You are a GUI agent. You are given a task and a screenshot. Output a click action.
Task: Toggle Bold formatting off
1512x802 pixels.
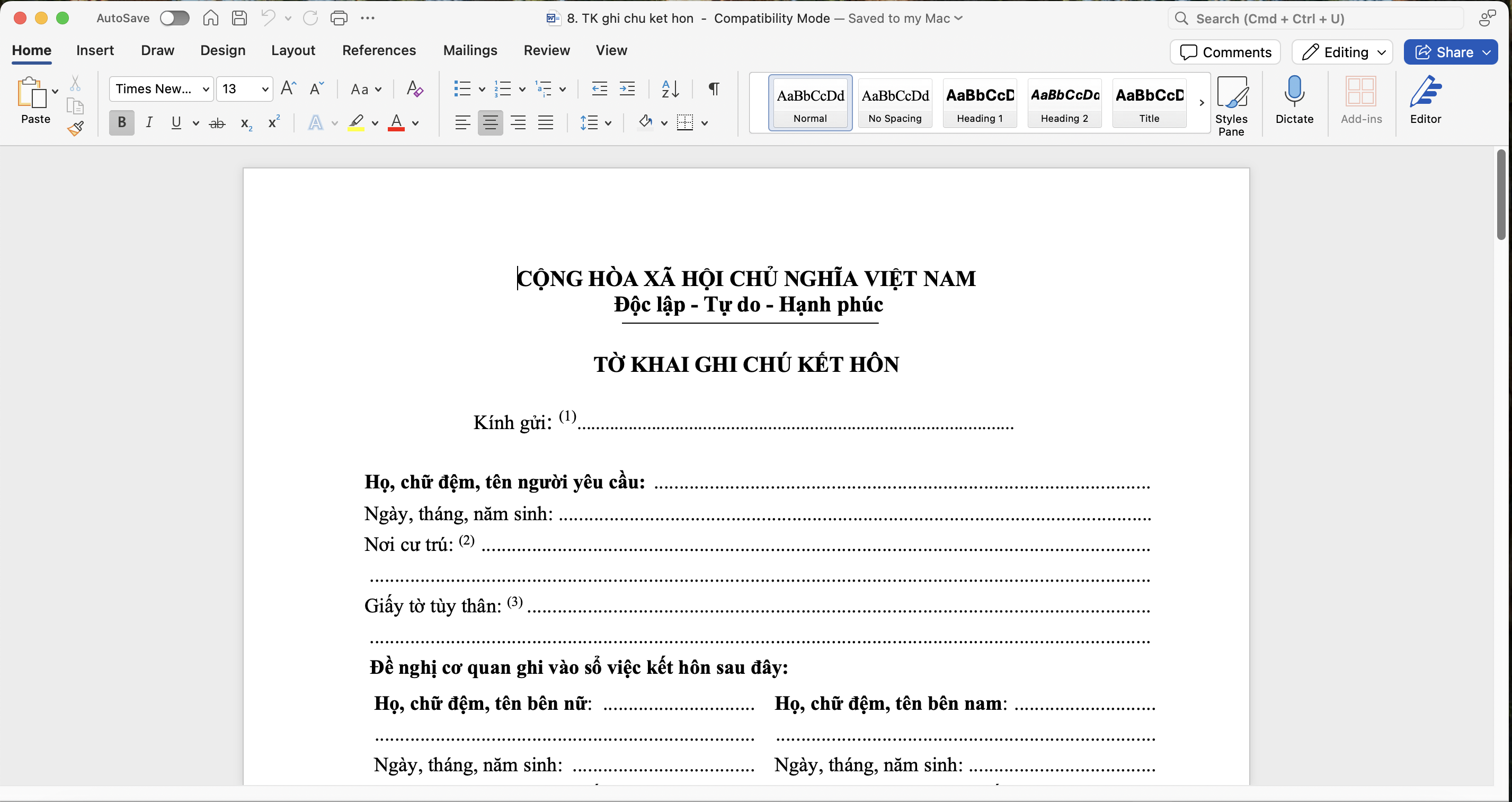pyautogui.click(x=121, y=122)
